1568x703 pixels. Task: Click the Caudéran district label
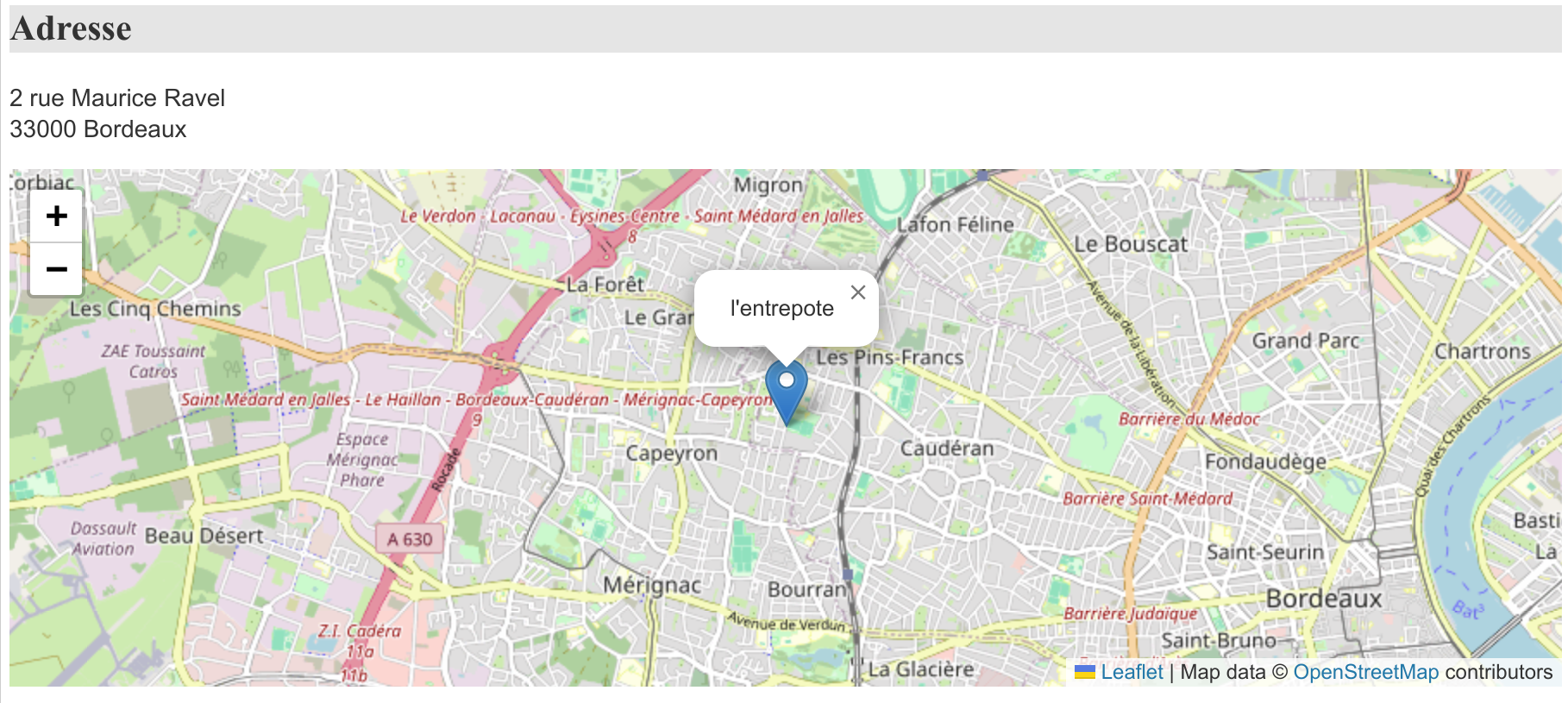pyautogui.click(x=946, y=449)
